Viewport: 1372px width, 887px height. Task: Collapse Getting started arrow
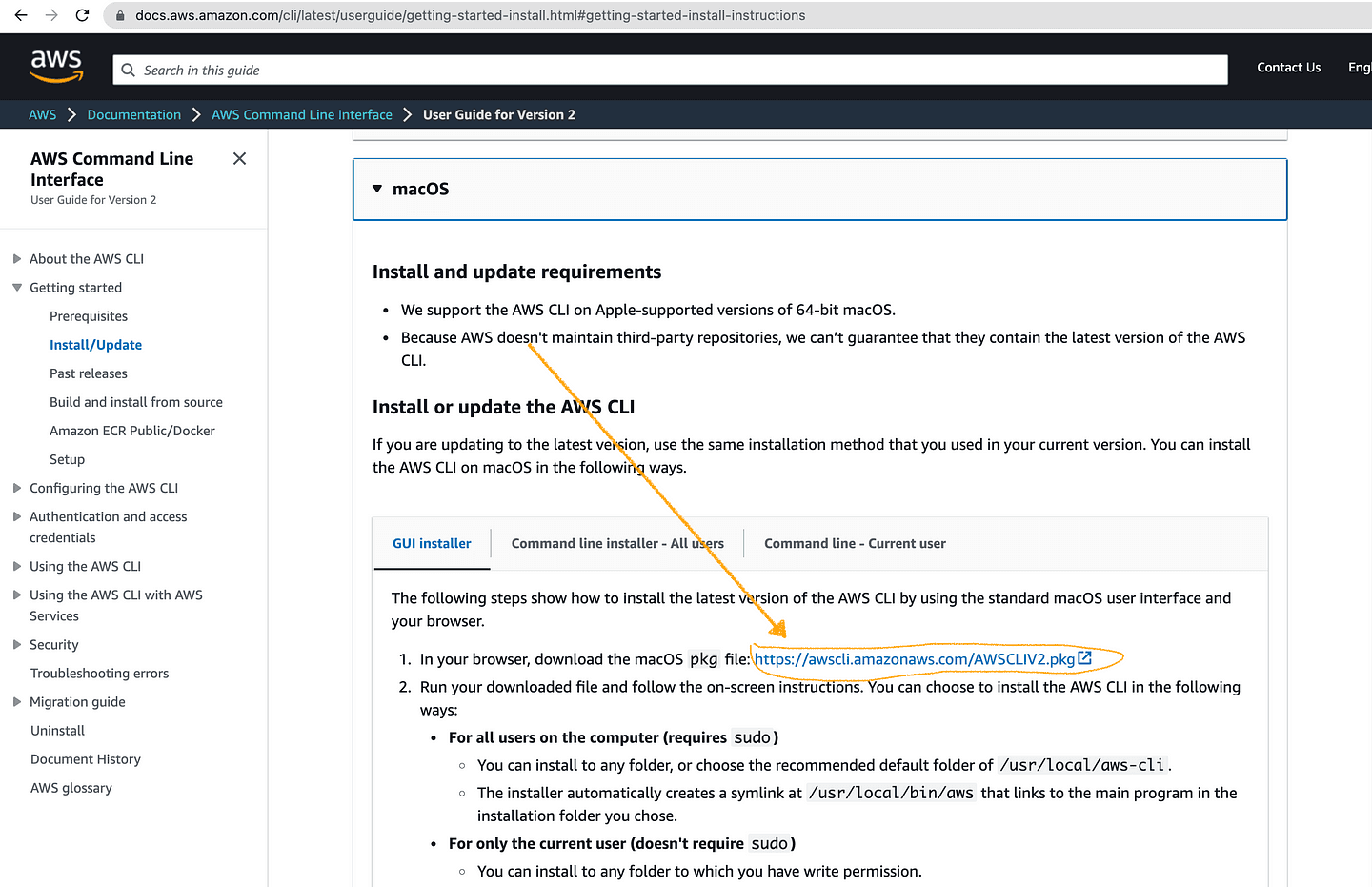[x=16, y=287]
